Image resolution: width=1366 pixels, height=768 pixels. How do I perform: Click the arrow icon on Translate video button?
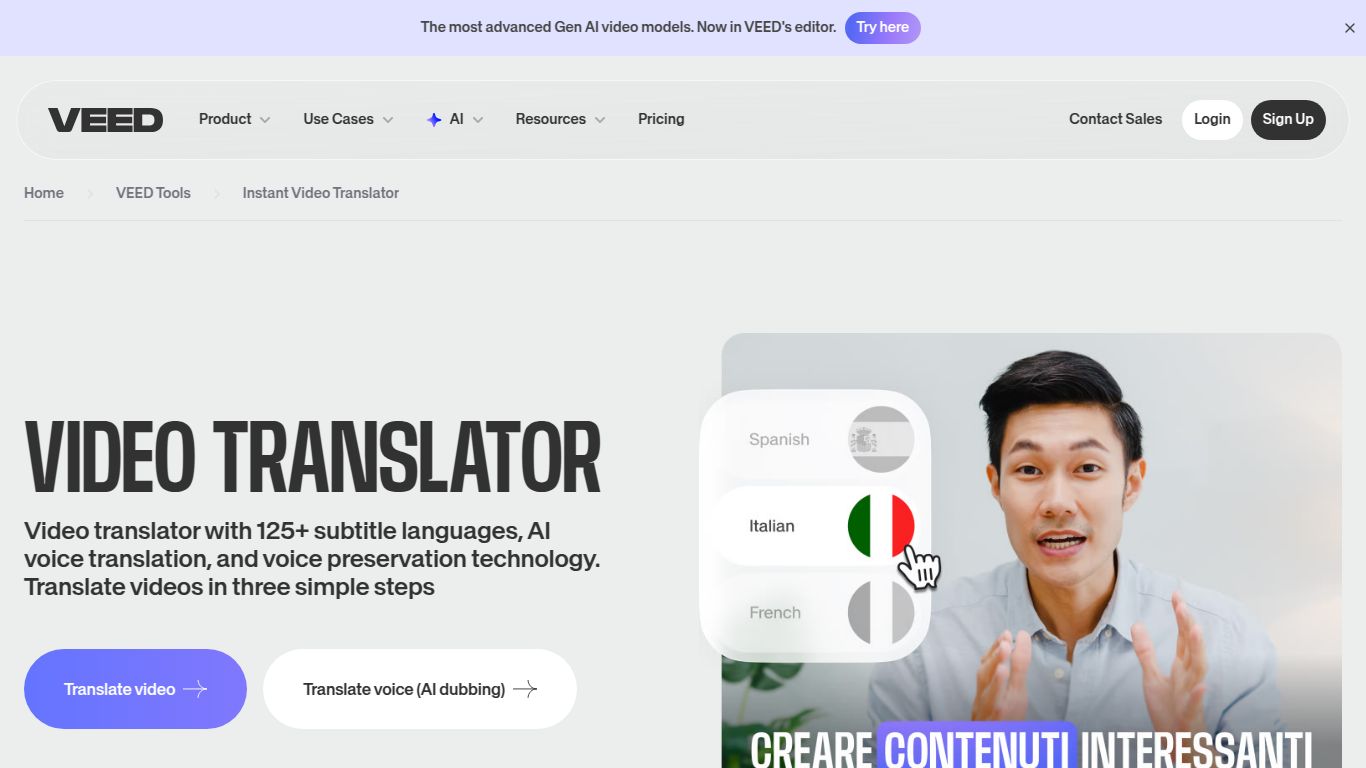click(197, 689)
